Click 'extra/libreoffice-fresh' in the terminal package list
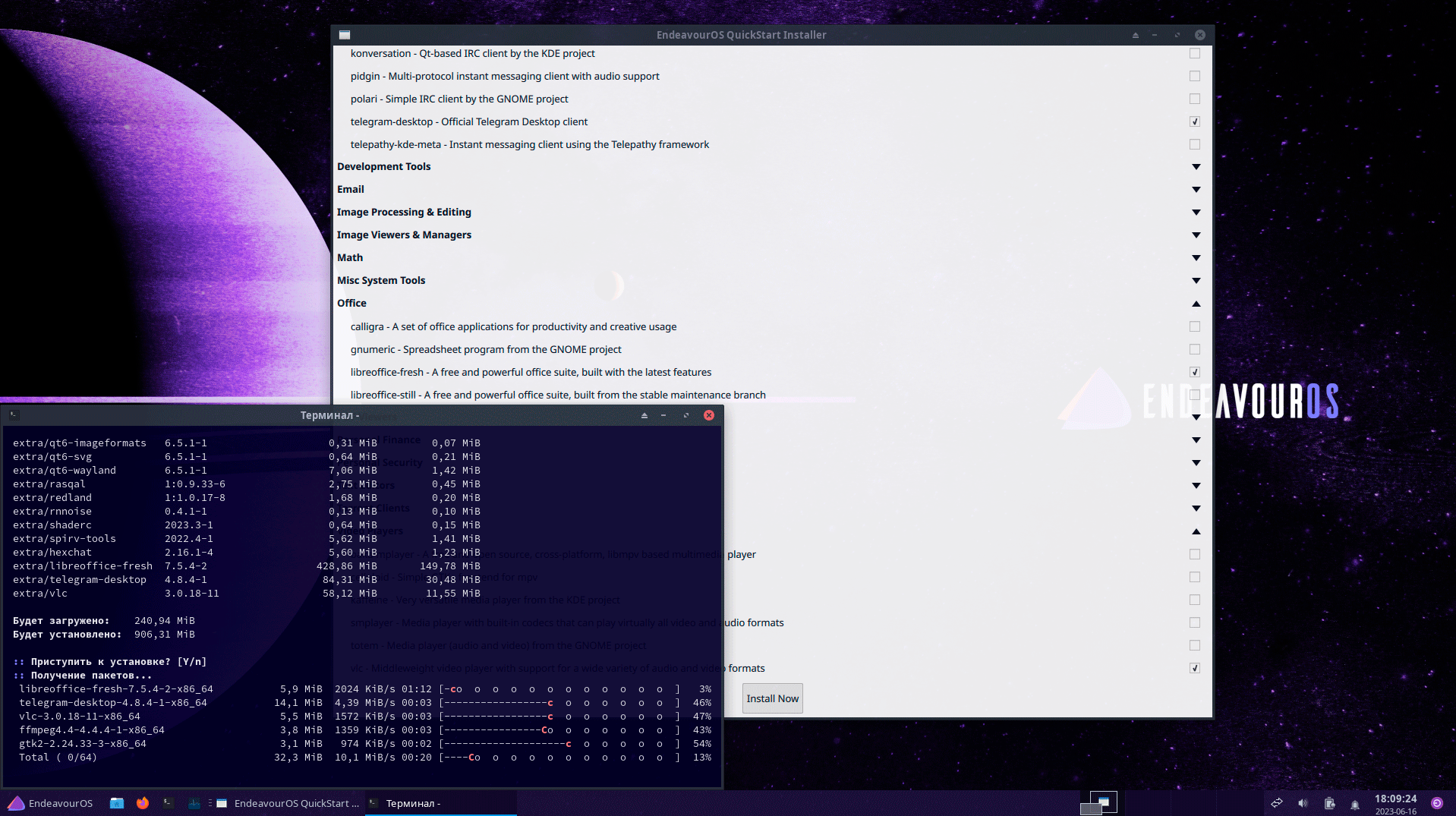 [x=83, y=566]
